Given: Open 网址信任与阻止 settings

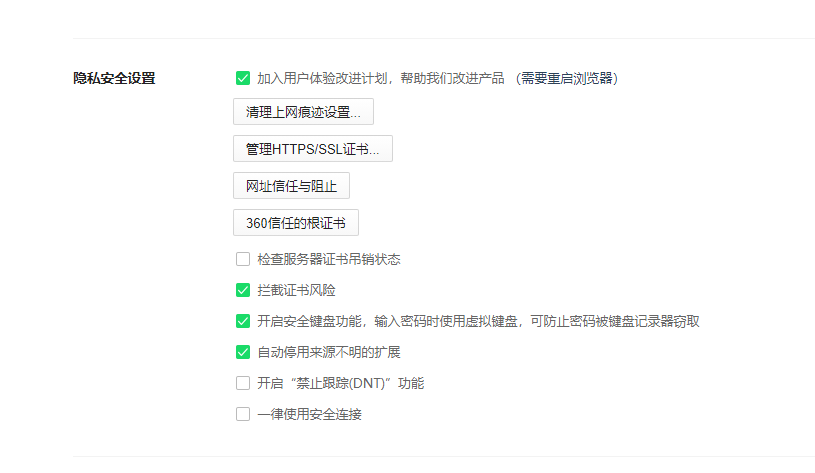Looking at the screenshot, I should click(291, 186).
